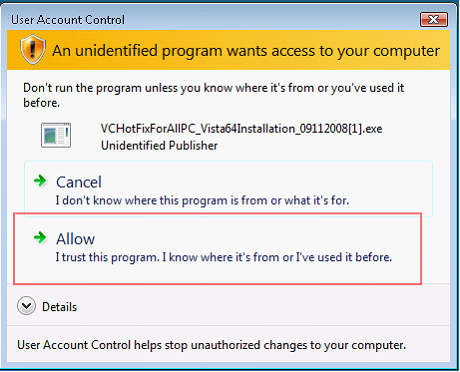Click the program file icon next to filename
Screen dimensions: 460x372
click(x=56, y=135)
